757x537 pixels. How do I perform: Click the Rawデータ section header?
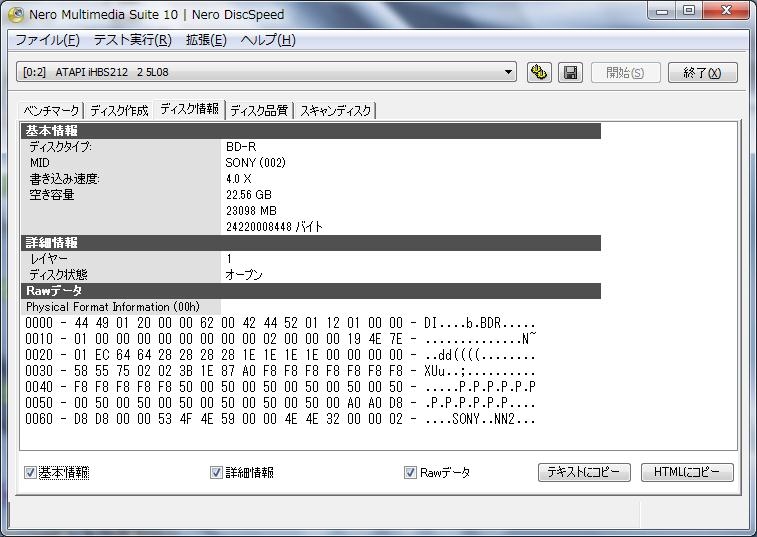tap(311, 291)
